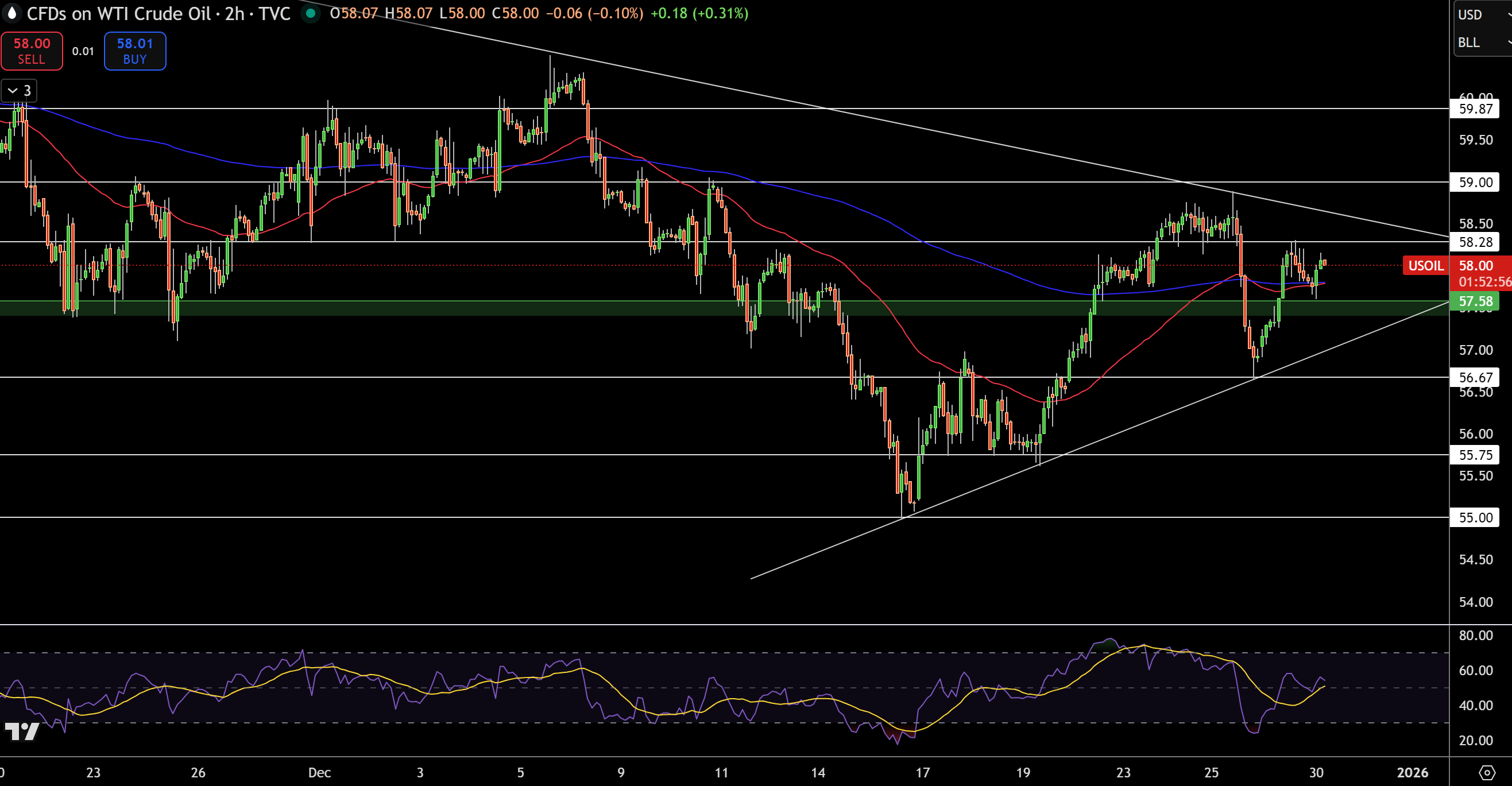Click the red USOIL price label

[x=1426, y=265]
